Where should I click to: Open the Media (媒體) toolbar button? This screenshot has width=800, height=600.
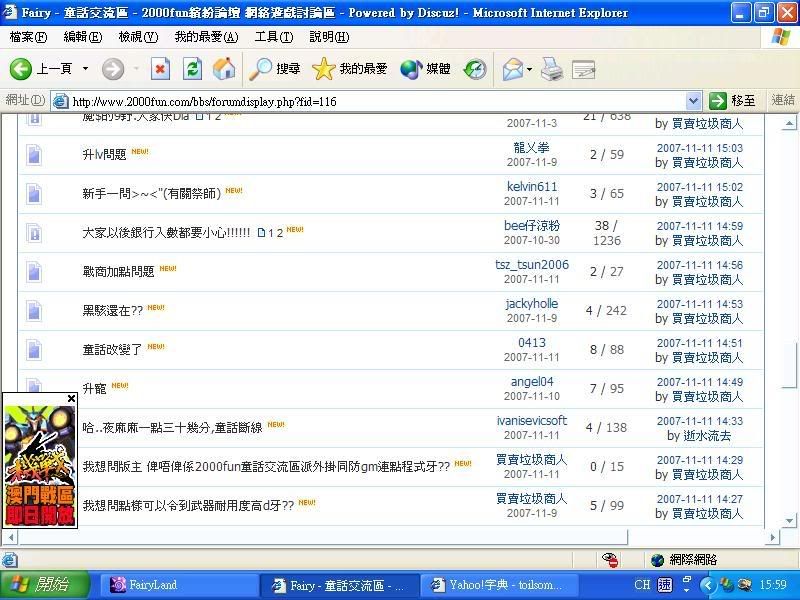click(425, 69)
